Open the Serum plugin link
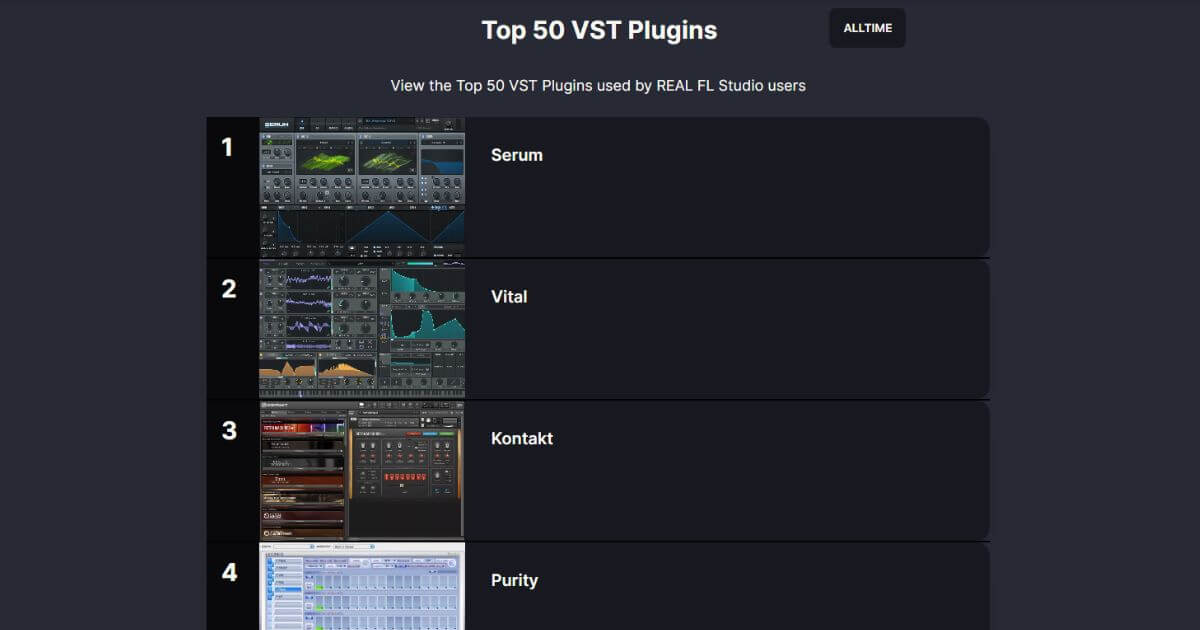Screen dimensions: 1200x630 click(516, 155)
